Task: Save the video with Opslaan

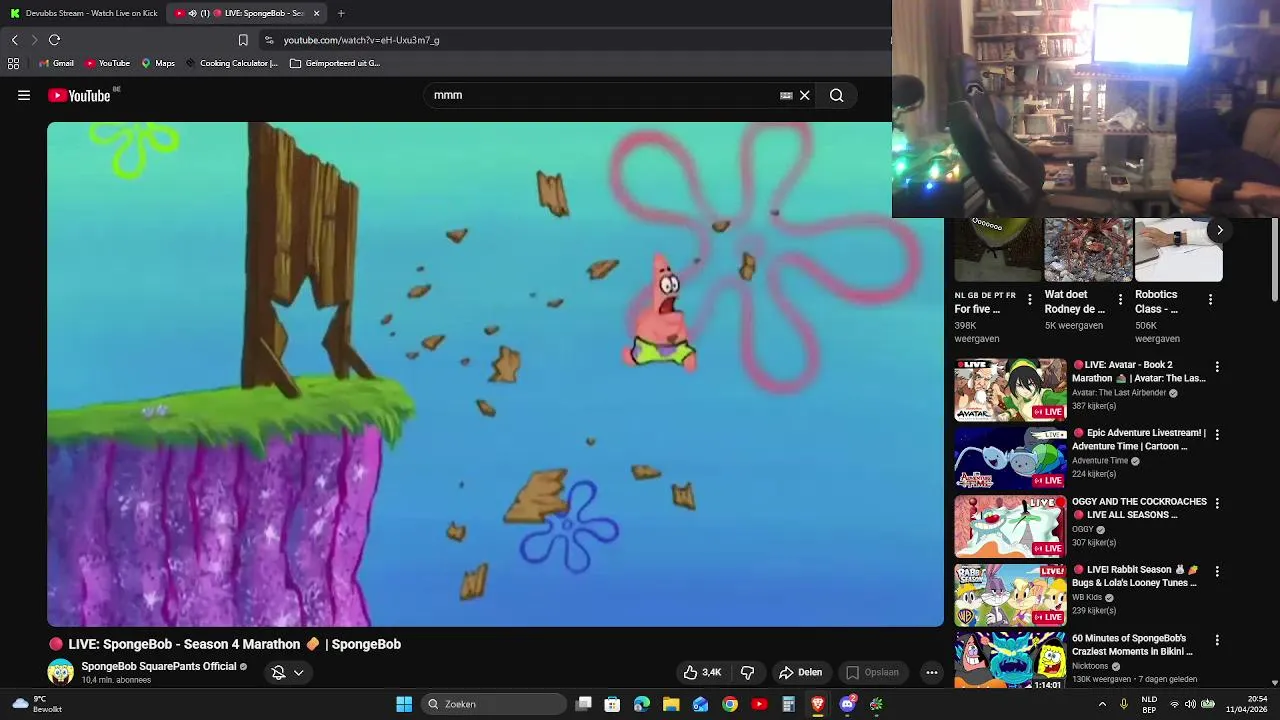Action: (872, 672)
